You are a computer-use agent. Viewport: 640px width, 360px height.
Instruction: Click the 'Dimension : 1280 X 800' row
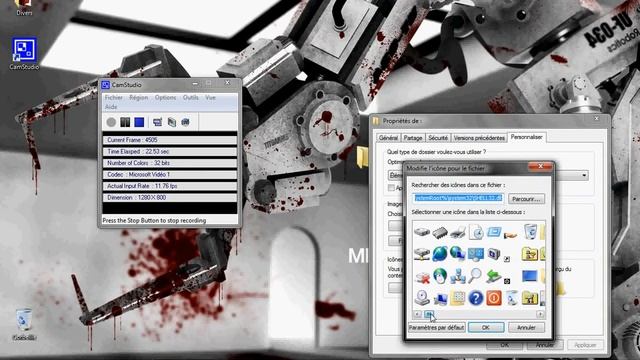(169, 198)
